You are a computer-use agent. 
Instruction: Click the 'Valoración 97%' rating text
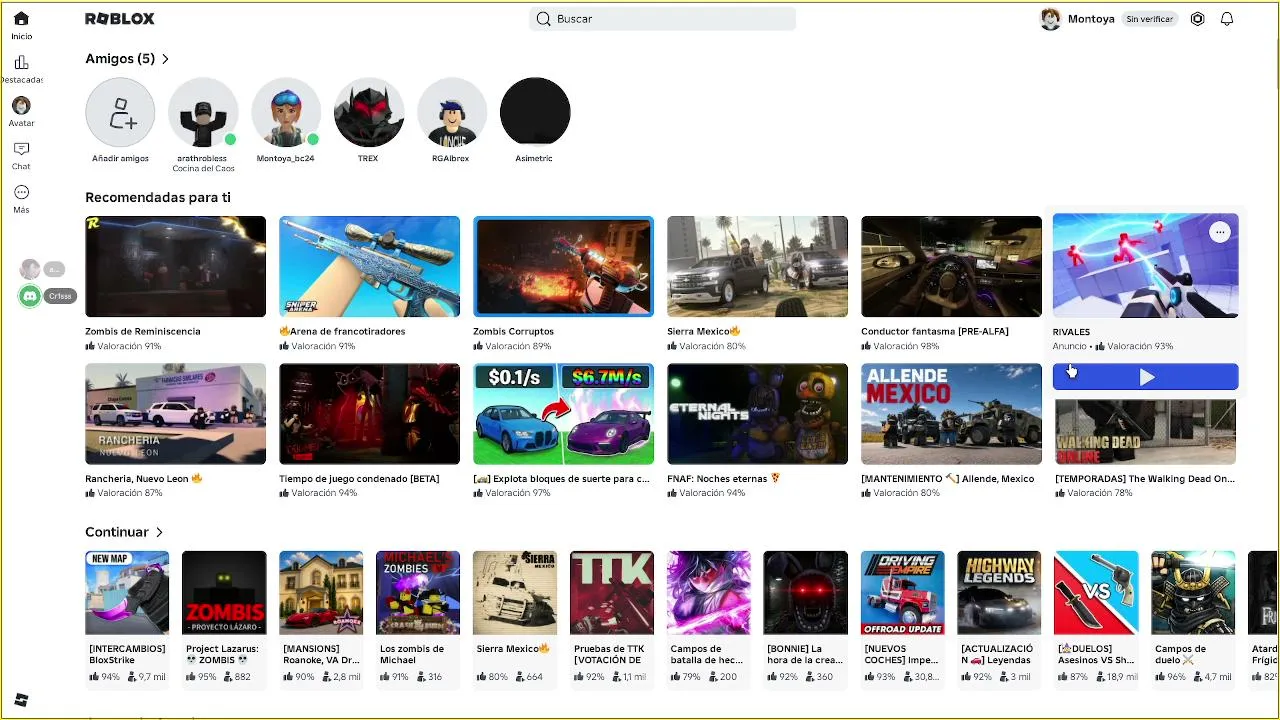point(518,493)
